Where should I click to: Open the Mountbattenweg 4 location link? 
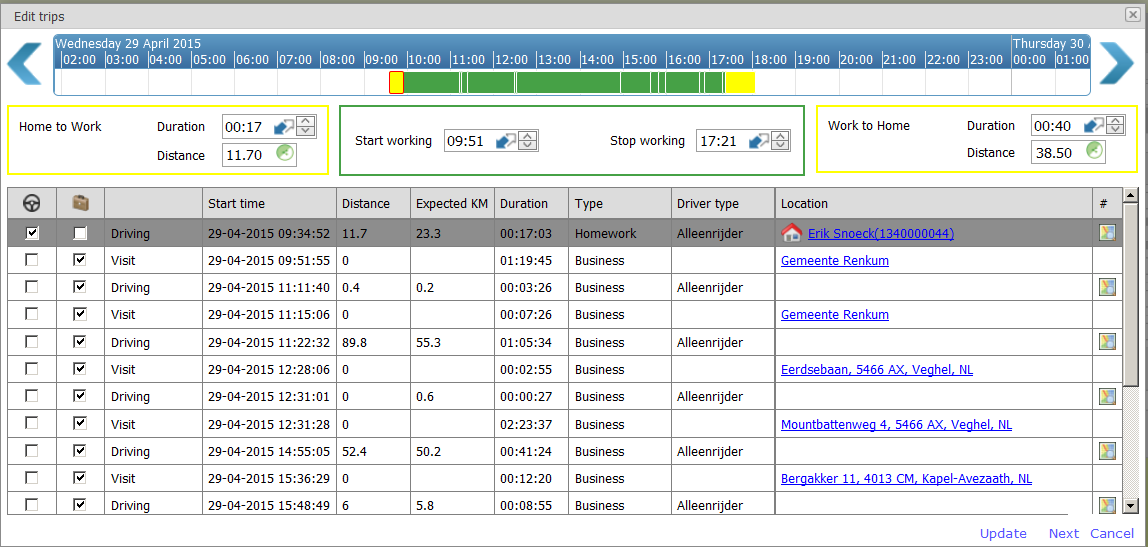(895, 425)
